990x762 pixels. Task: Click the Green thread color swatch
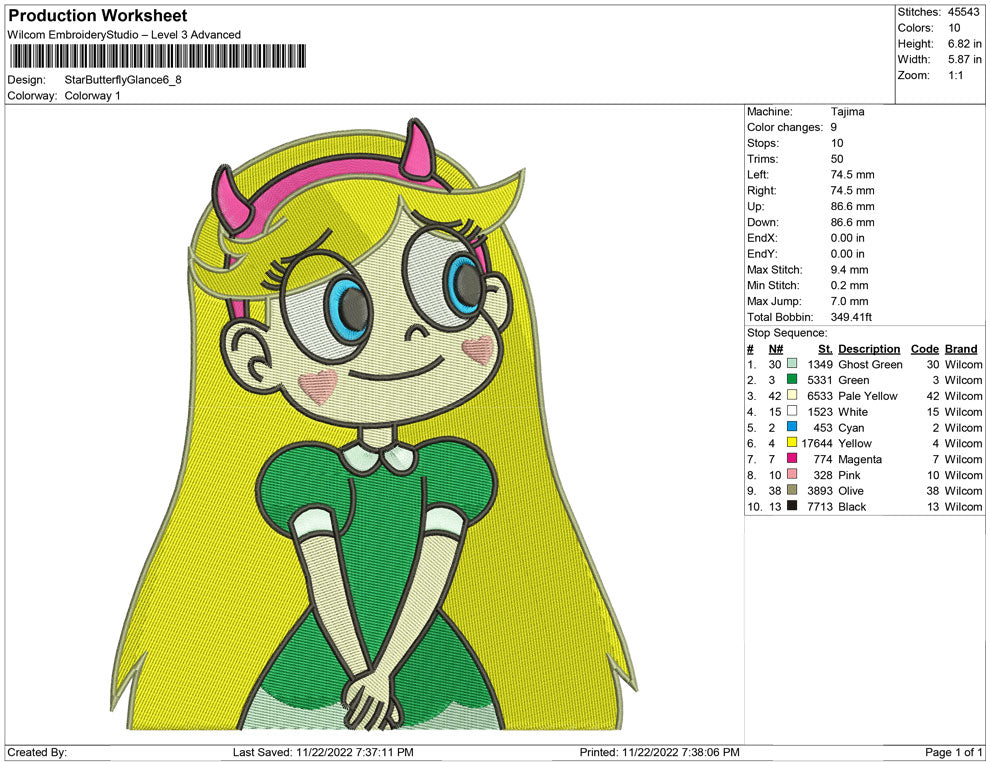(x=792, y=379)
